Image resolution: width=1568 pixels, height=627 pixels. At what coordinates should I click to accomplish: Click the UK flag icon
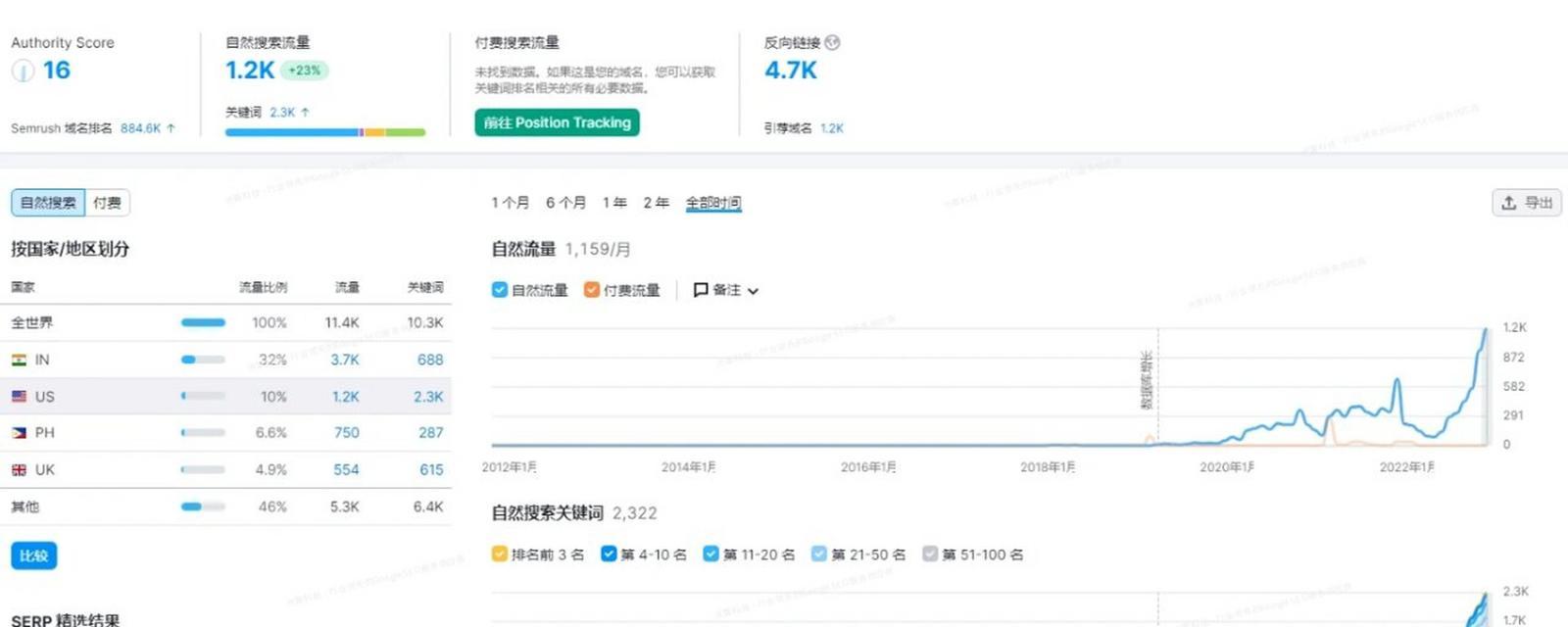click(19, 470)
